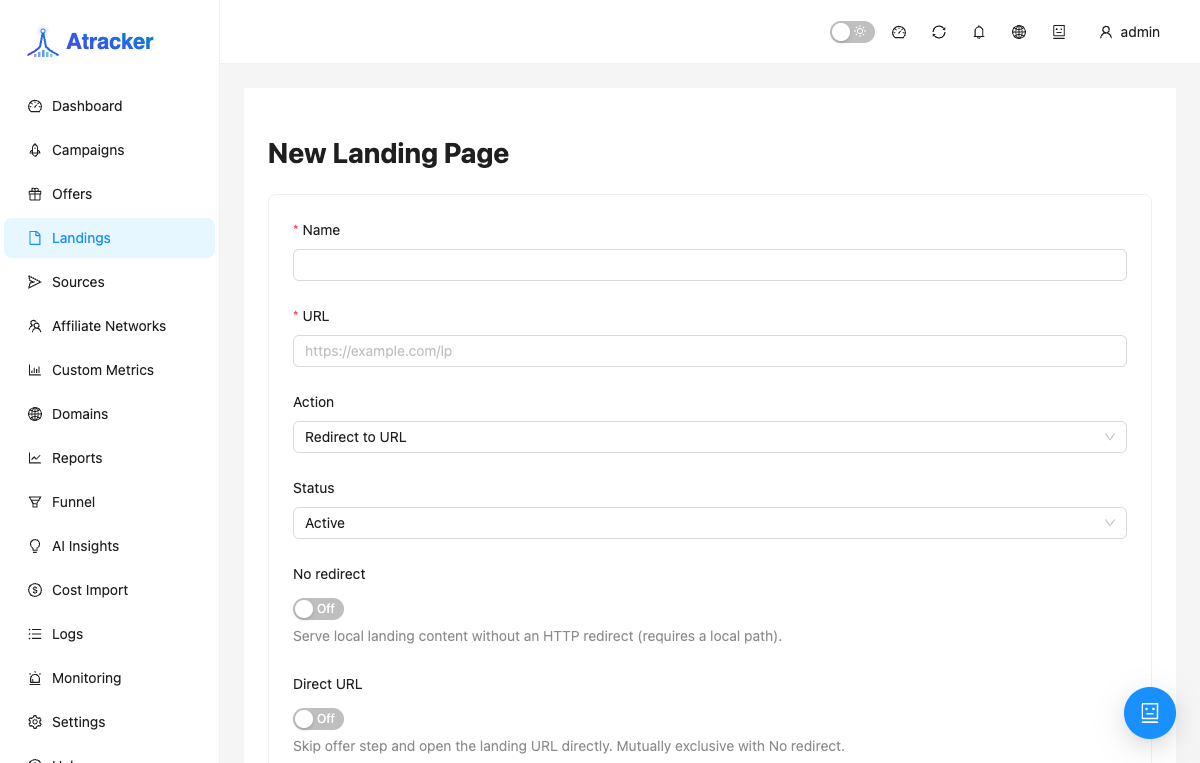Click the language globe icon in header
1200x763 pixels.
pyautogui.click(x=1019, y=32)
